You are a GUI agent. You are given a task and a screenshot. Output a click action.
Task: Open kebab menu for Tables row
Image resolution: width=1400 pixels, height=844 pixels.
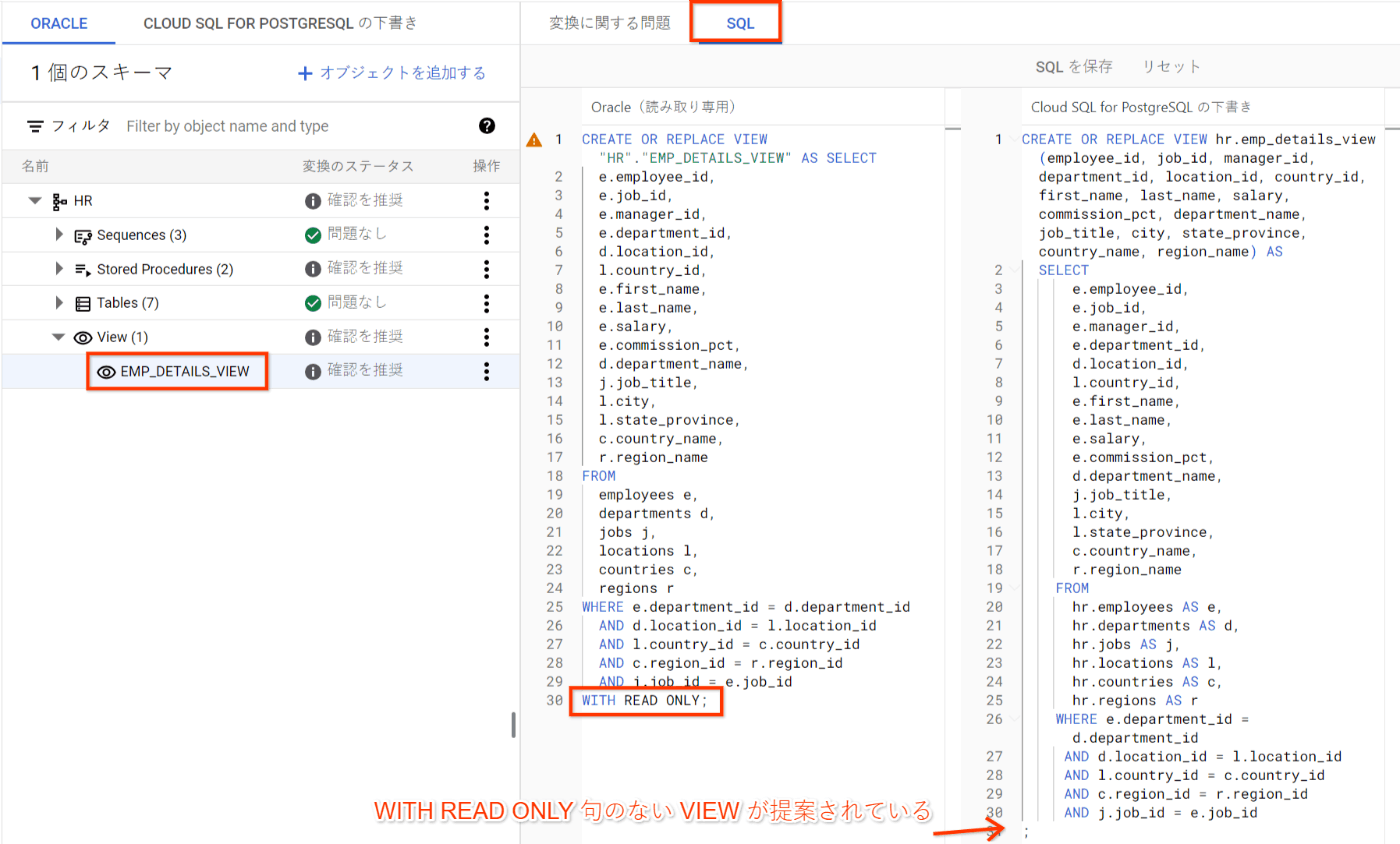click(x=486, y=303)
